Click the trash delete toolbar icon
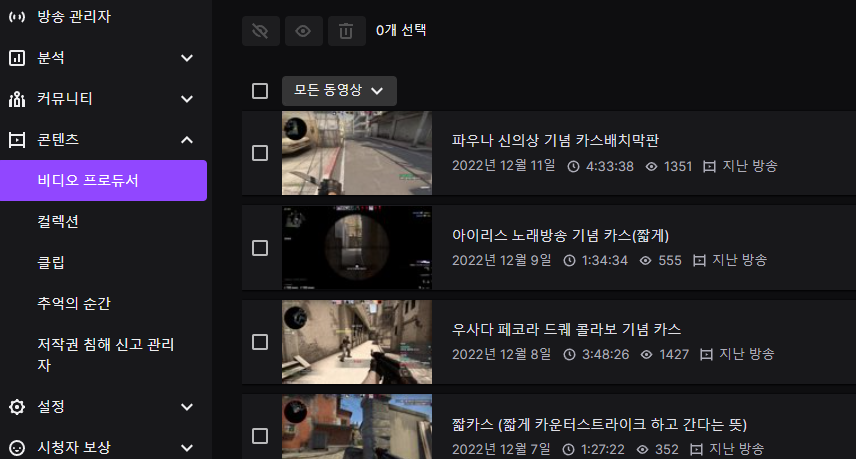Viewport: 856px width, 459px height. [x=346, y=31]
